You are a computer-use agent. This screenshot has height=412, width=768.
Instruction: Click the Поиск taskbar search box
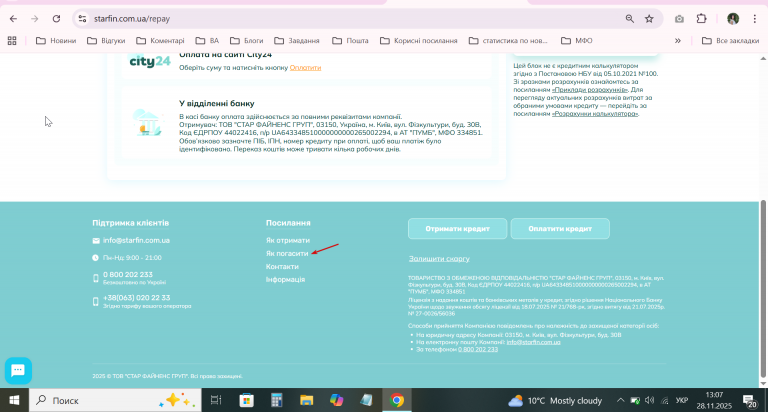pos(115,400)
